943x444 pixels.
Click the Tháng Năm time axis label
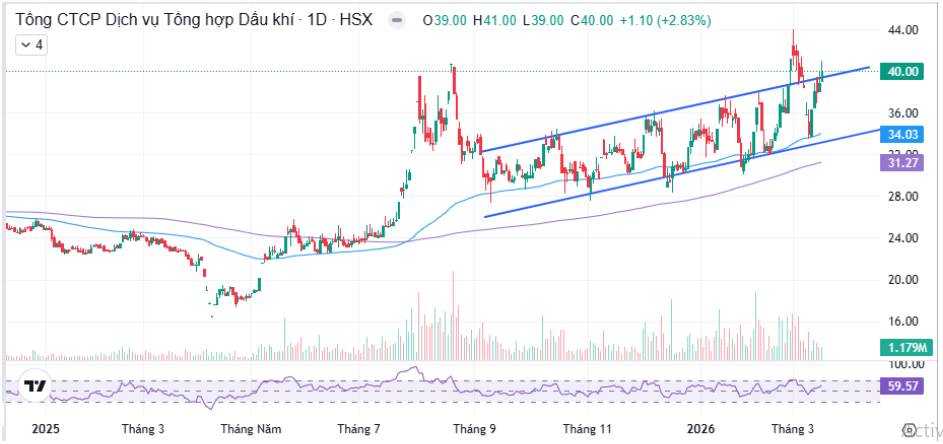[x=245, y=429]
